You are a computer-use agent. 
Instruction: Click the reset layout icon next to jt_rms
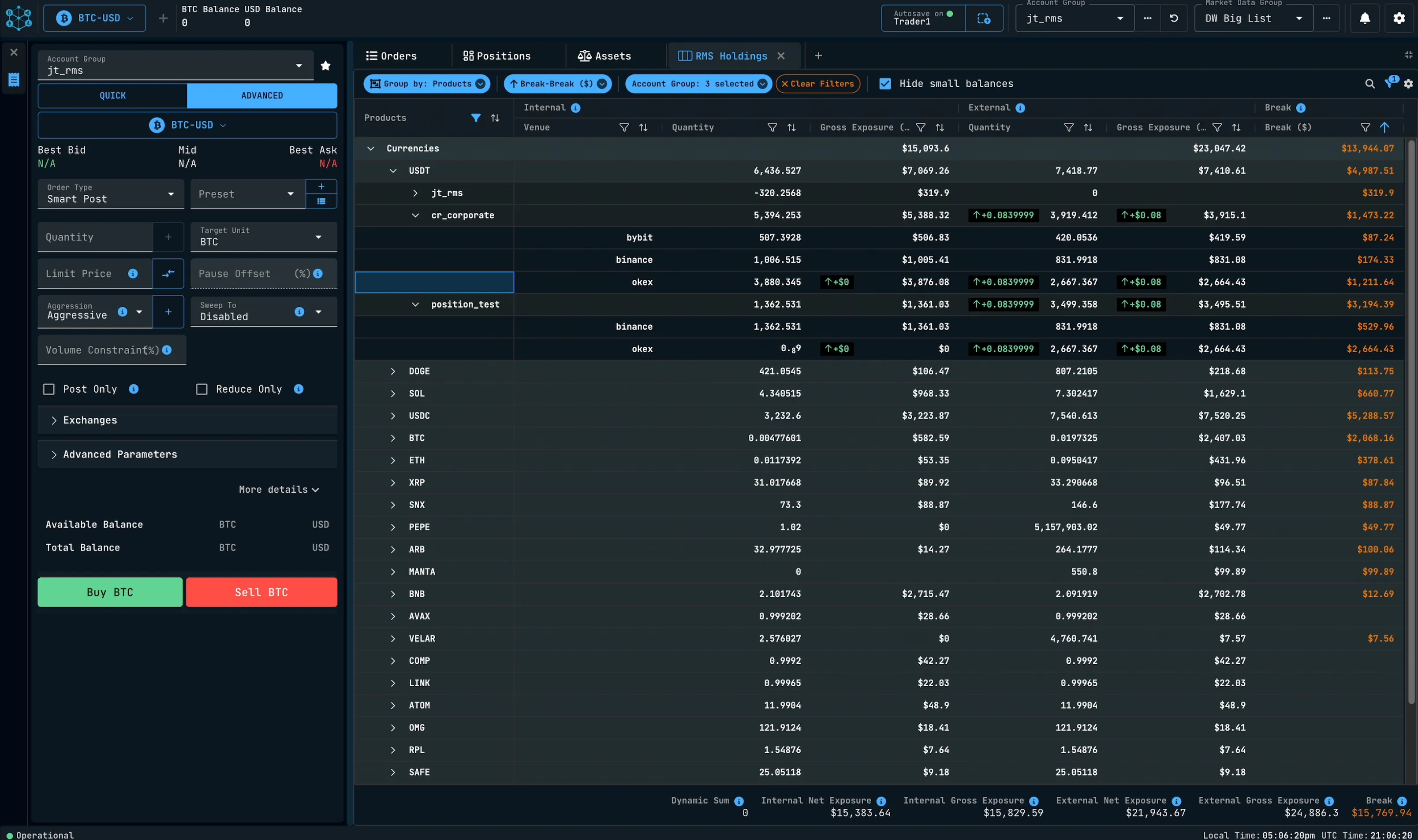[1174, 18]
